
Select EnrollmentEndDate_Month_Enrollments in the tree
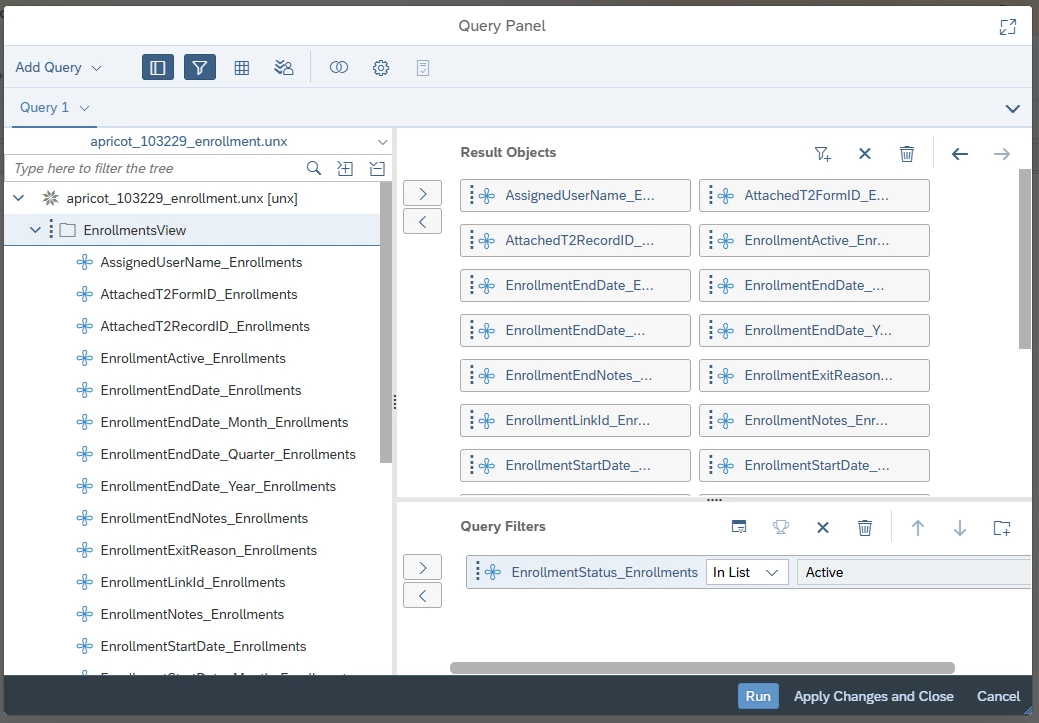point(224,422)
